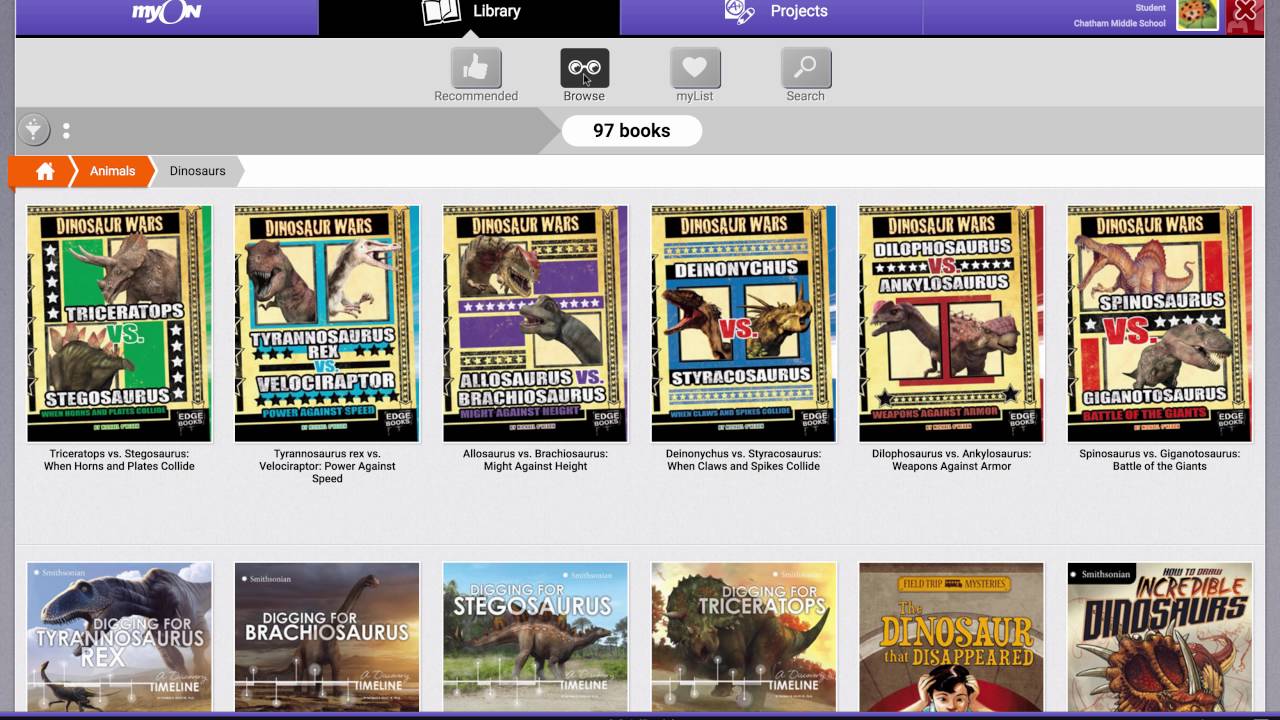
Task: Click title 'Deinonychus vs. Styracosaurus: When Claws and Spikes Collide'
Action: pyautogui.click(x=744, y=460)
